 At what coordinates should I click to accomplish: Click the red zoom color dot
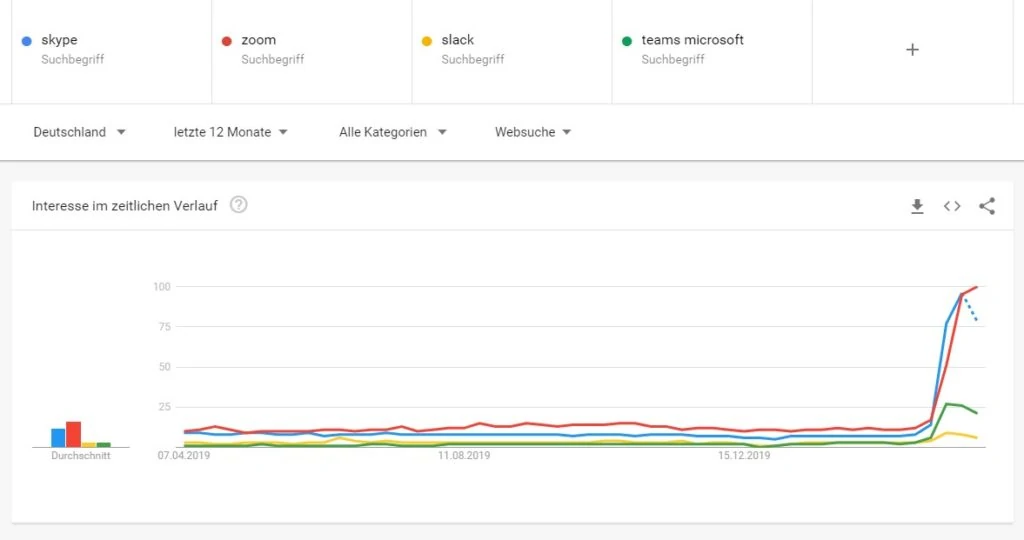pos(226,41)
